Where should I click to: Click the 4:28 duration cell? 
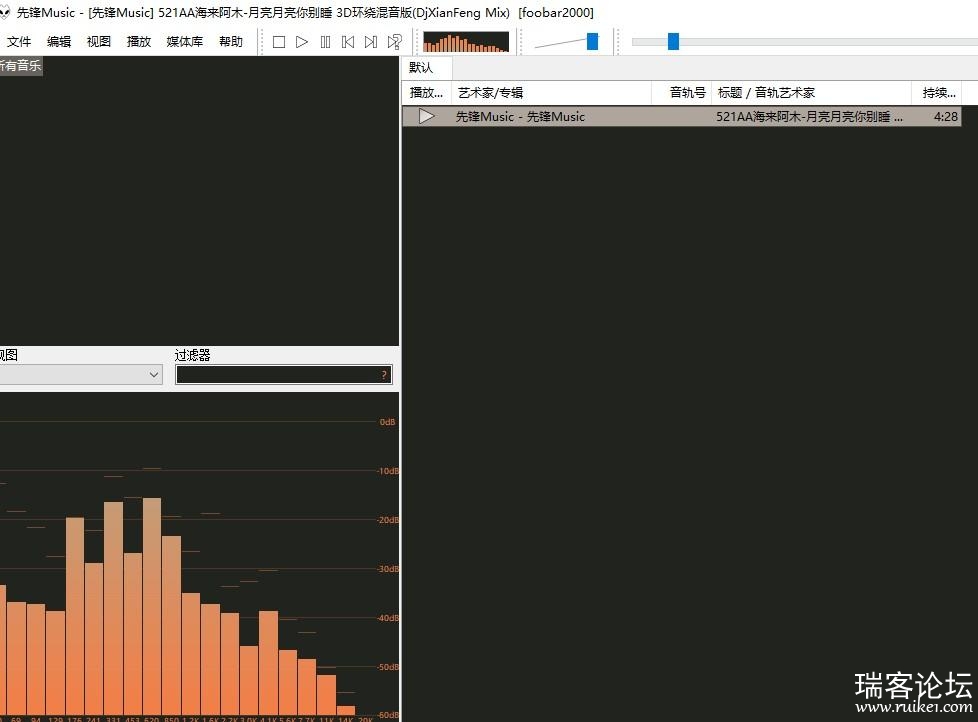[946, 117]
